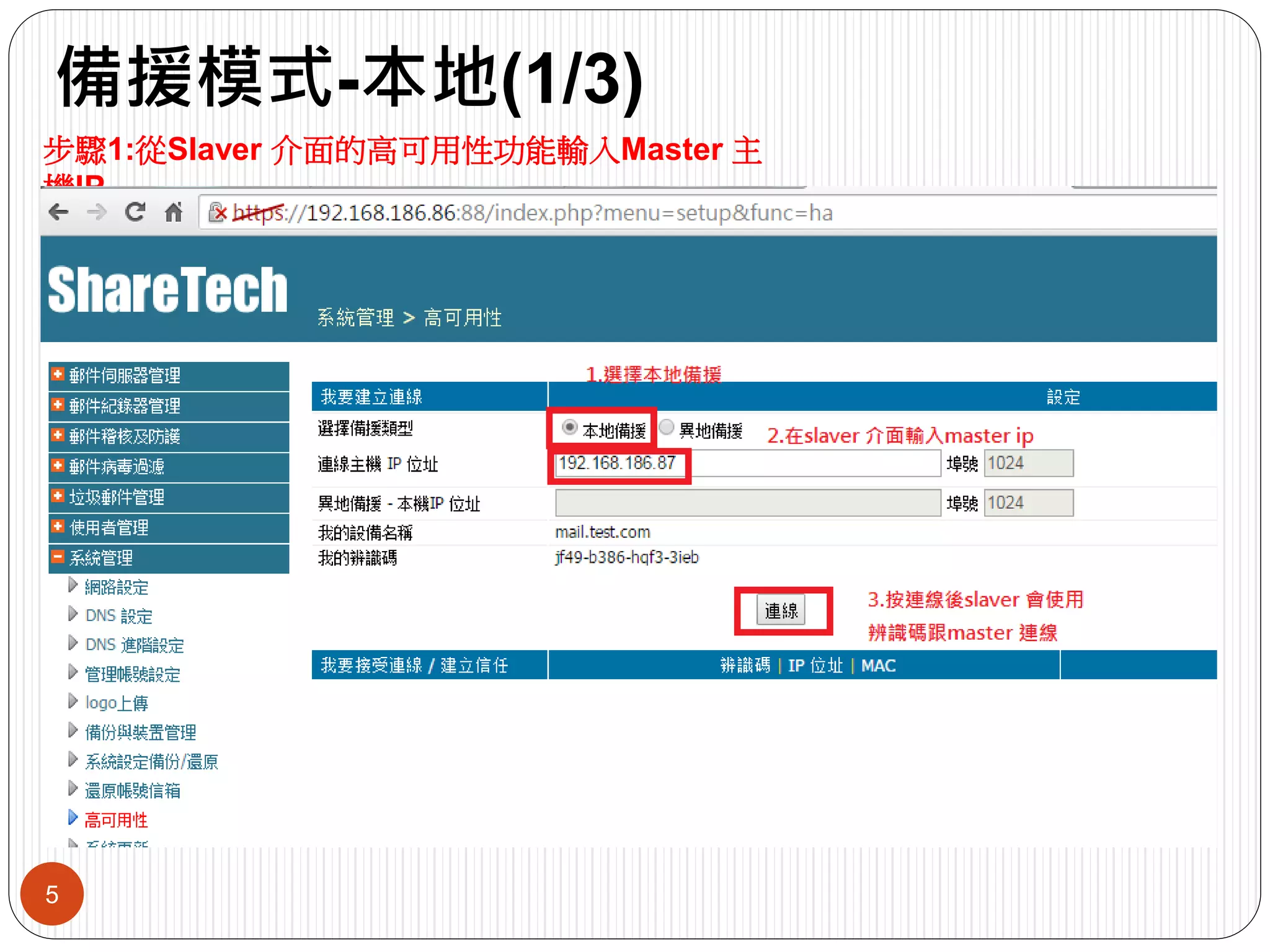Click port field beside 異地備援 本機IP

(1028, 503)
